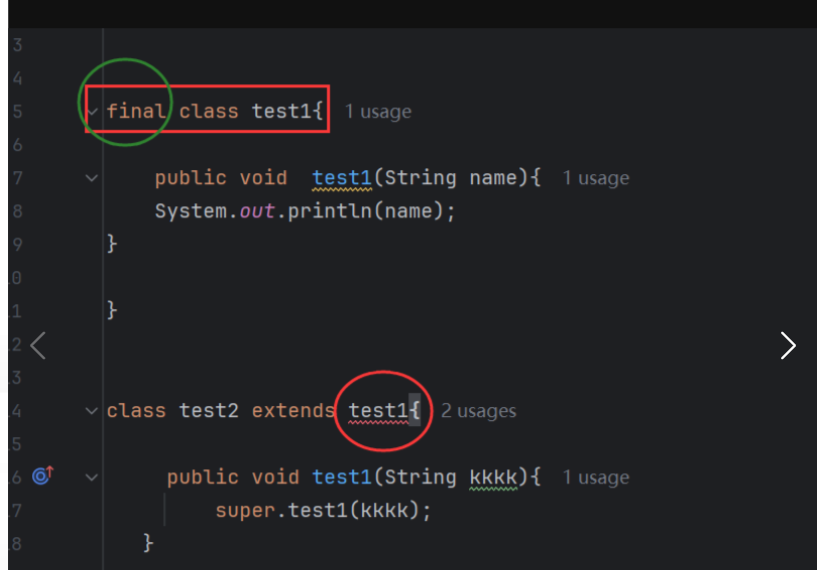The height and width of the screenshot is (570, 817).
Task: Click the test1 method name on line 7
Action: [x=341, y=178]
